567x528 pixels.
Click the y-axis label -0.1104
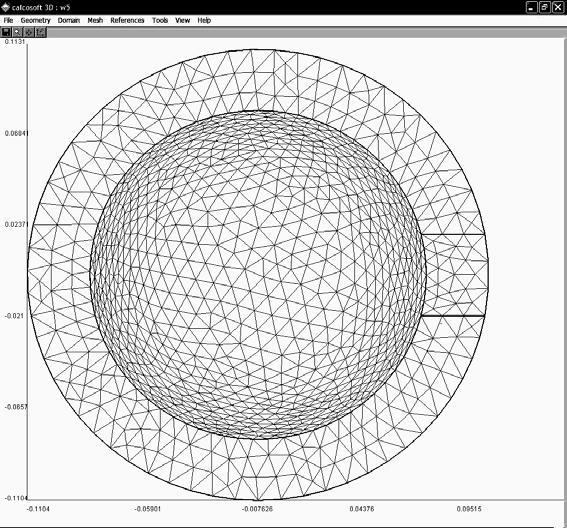click(16, 498)
